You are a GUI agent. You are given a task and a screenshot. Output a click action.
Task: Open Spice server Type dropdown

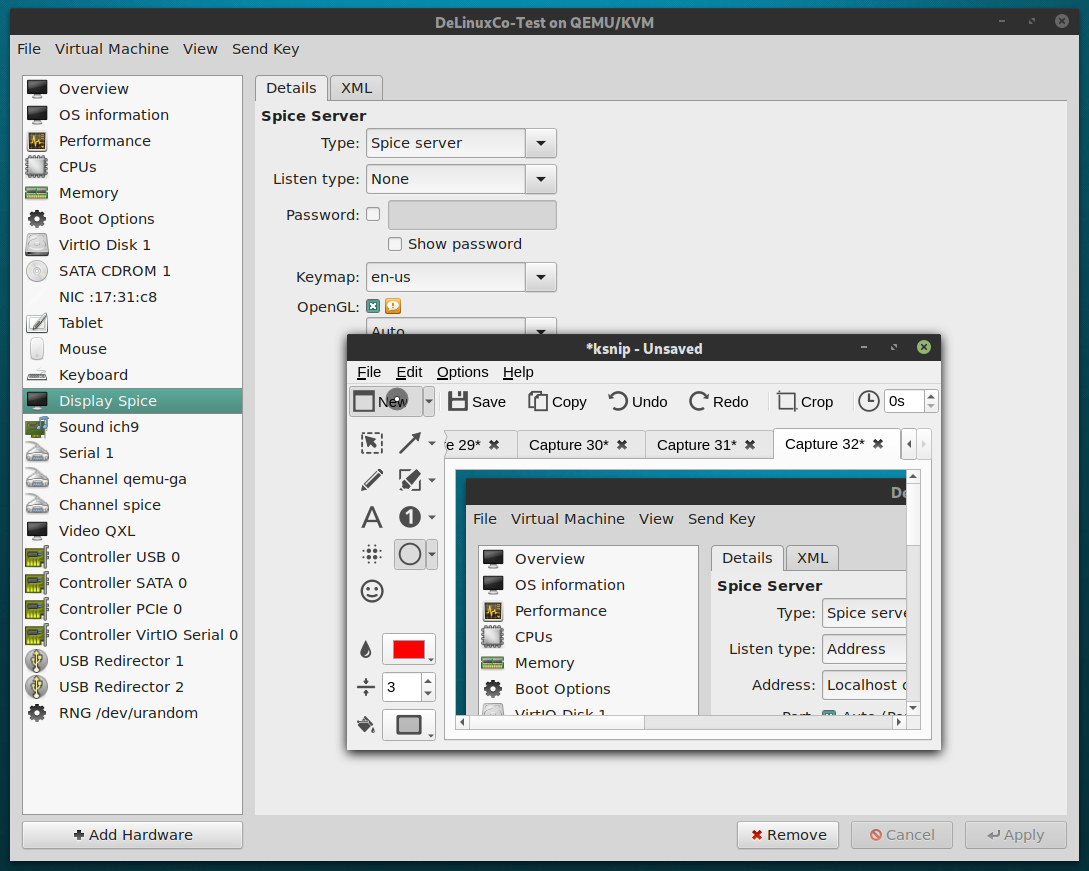coord(540,143)
